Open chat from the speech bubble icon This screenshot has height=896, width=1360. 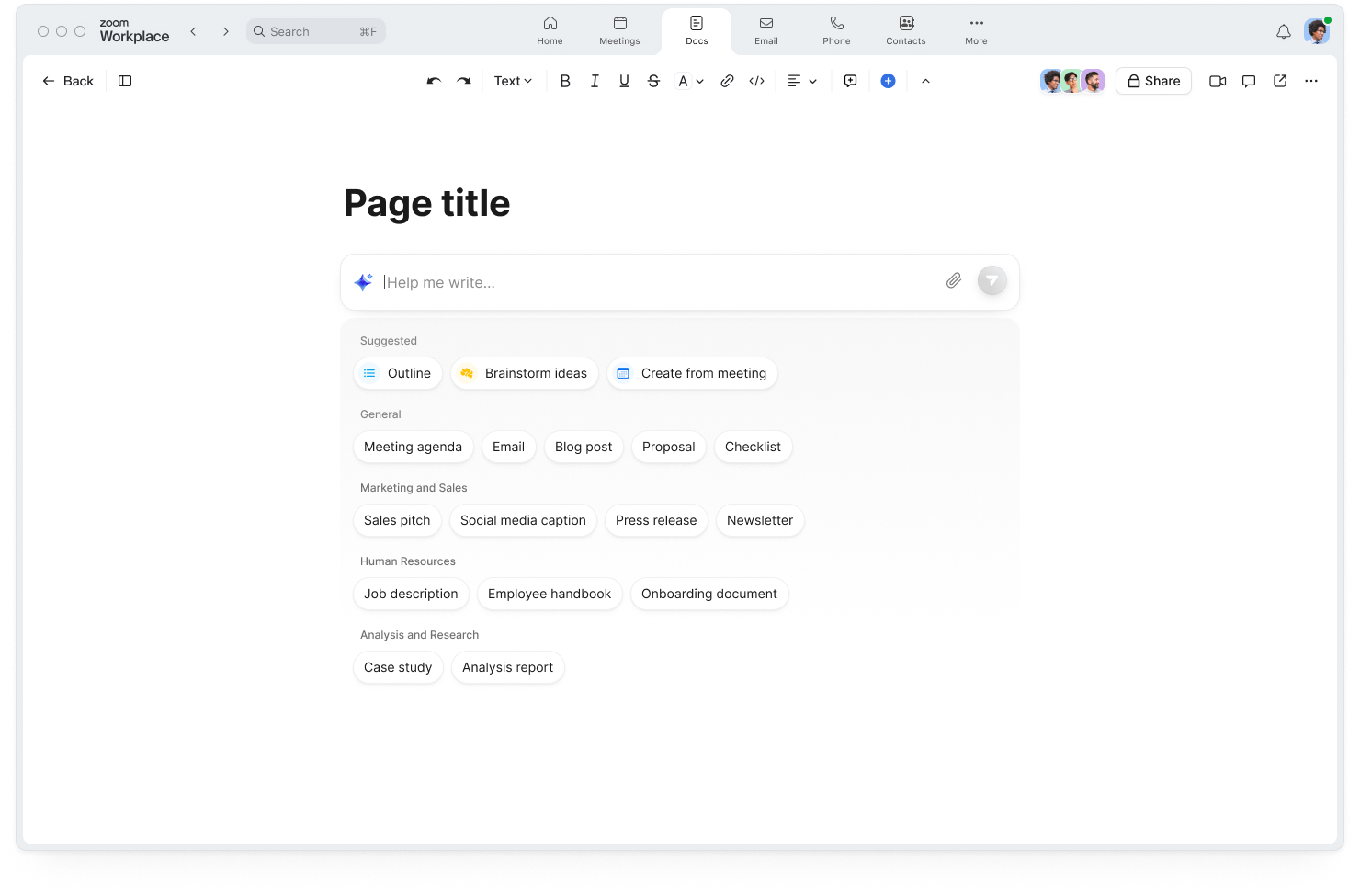click(1248, 81)
